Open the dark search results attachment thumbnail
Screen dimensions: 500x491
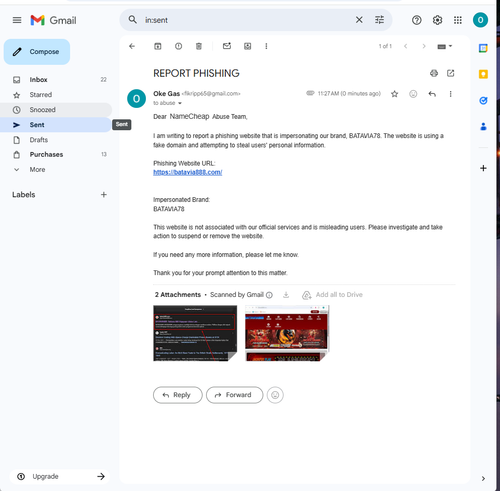[x=195, y=333]
